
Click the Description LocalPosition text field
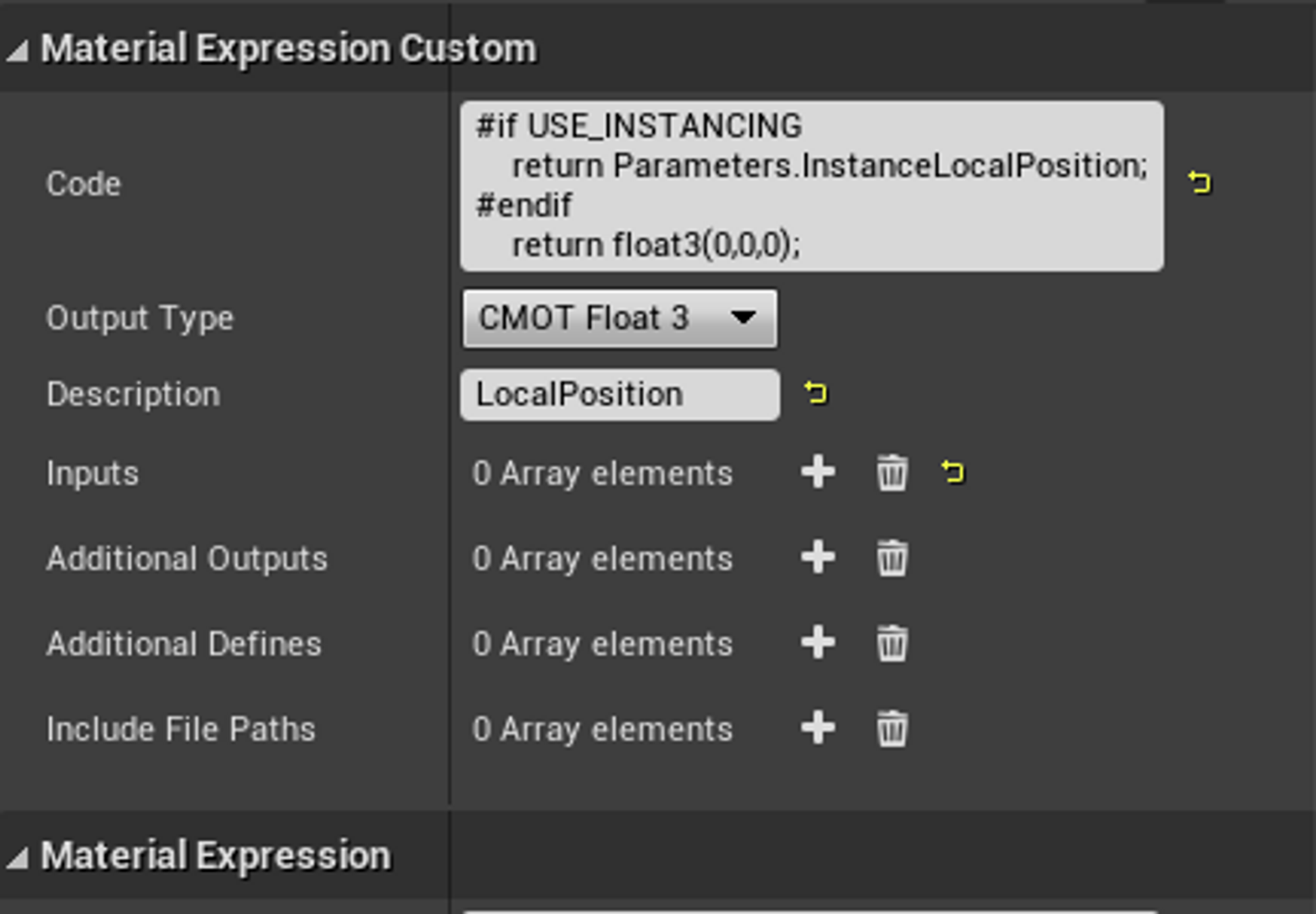[x=620, y=394]
